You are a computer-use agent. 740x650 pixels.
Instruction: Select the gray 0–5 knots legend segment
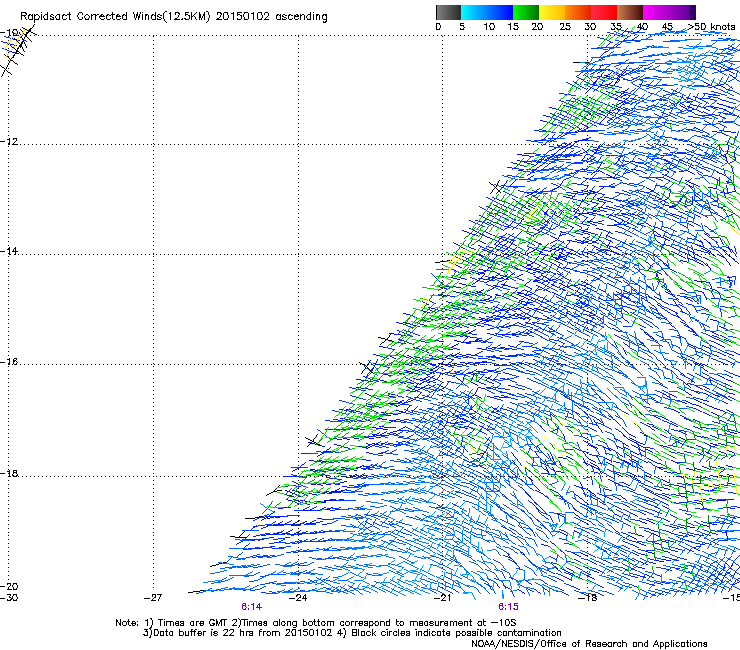pos(448,12)
